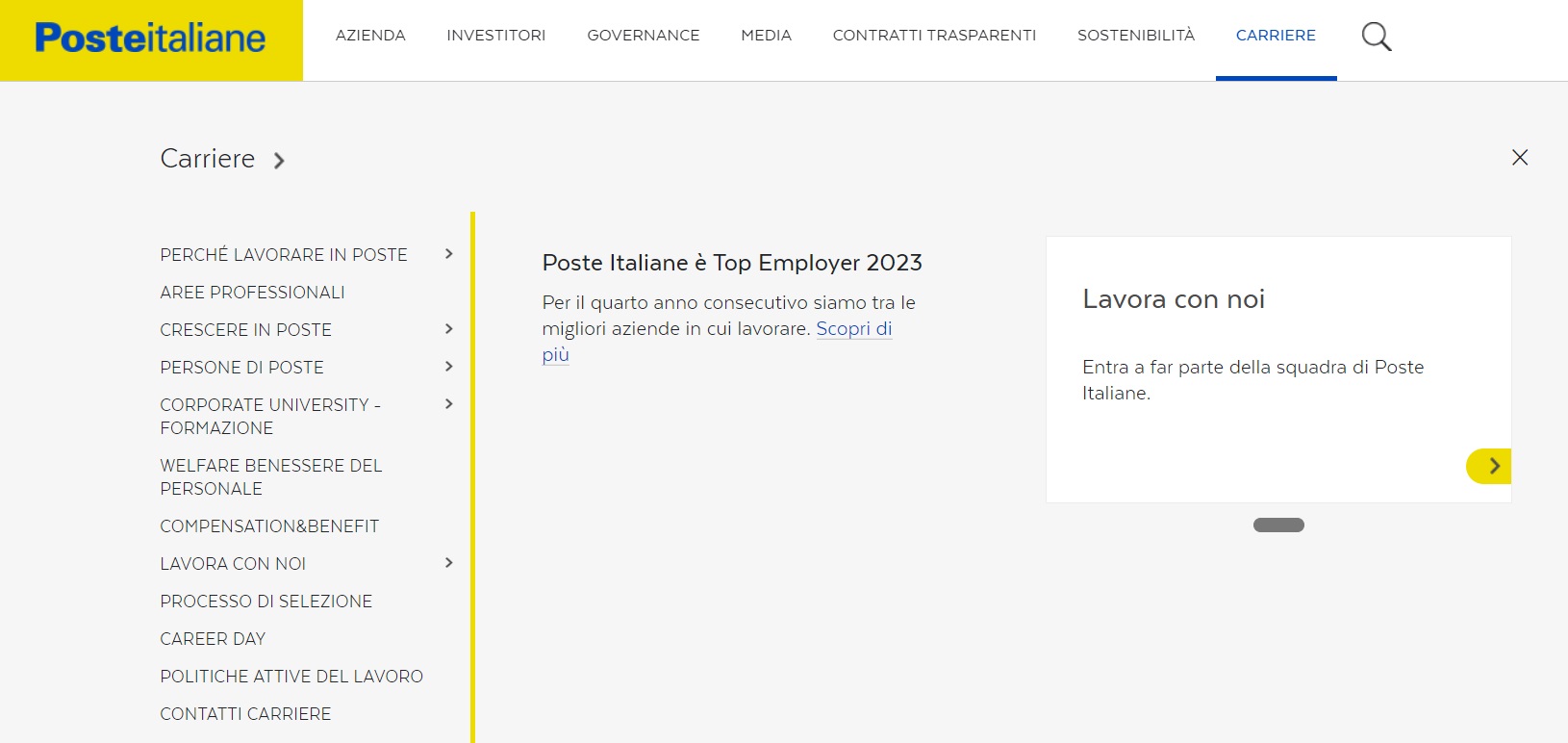The width and height of the screenshot is (1568, 743).
Task: Click Poste Italiane è Top Employer 2023 heading
Action: pos(732,263)
